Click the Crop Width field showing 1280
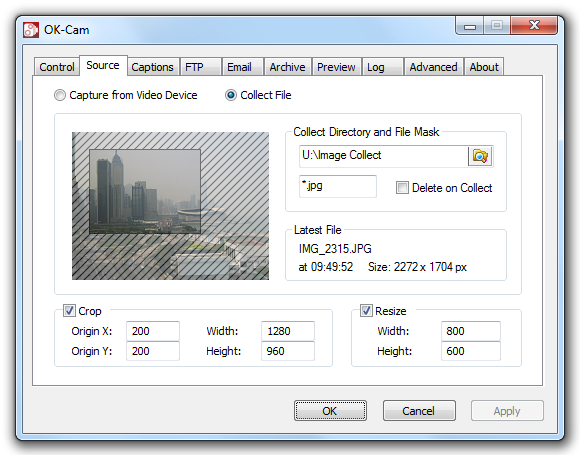This screenshot has height=455, width=580. coord(288,331)
